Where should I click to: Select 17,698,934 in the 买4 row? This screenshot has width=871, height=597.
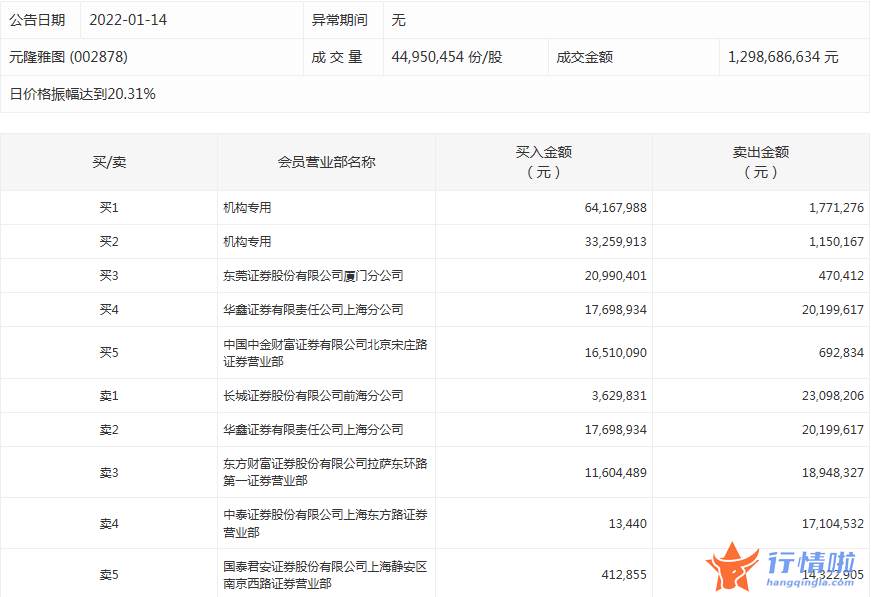pyautogui.click(x=615, y=309)
